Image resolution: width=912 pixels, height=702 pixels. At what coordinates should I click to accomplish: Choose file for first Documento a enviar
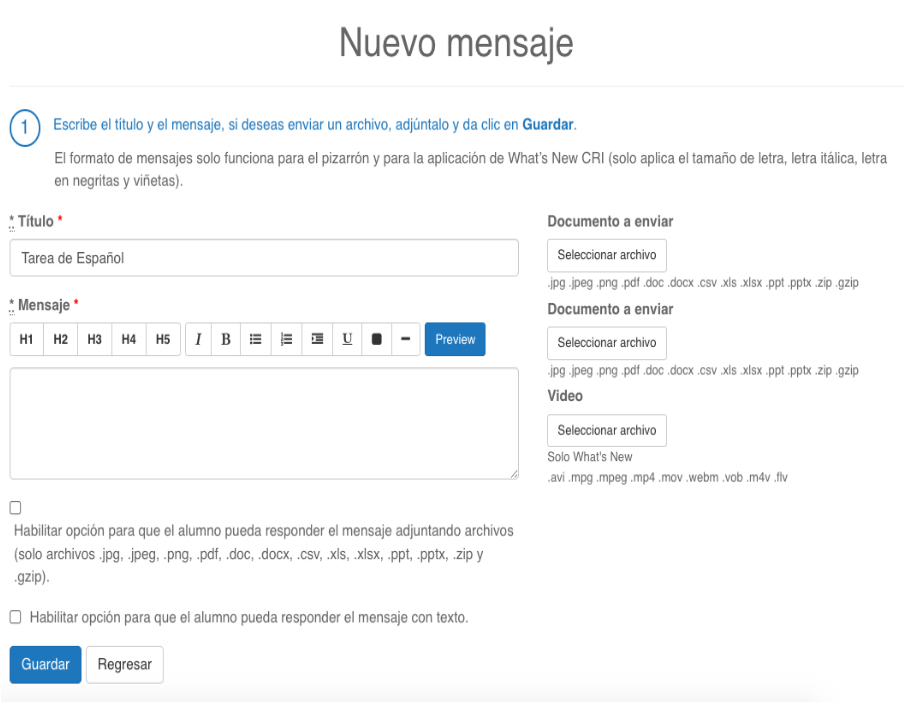coord(607,255)
